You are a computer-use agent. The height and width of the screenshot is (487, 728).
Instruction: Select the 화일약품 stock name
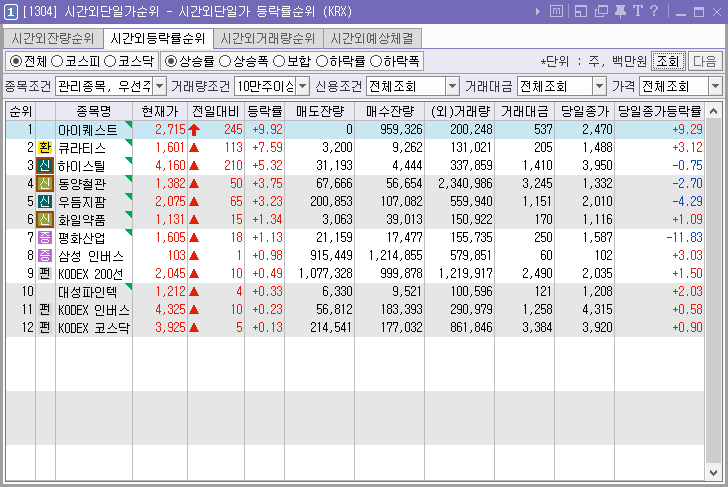[x=82, y=220]
